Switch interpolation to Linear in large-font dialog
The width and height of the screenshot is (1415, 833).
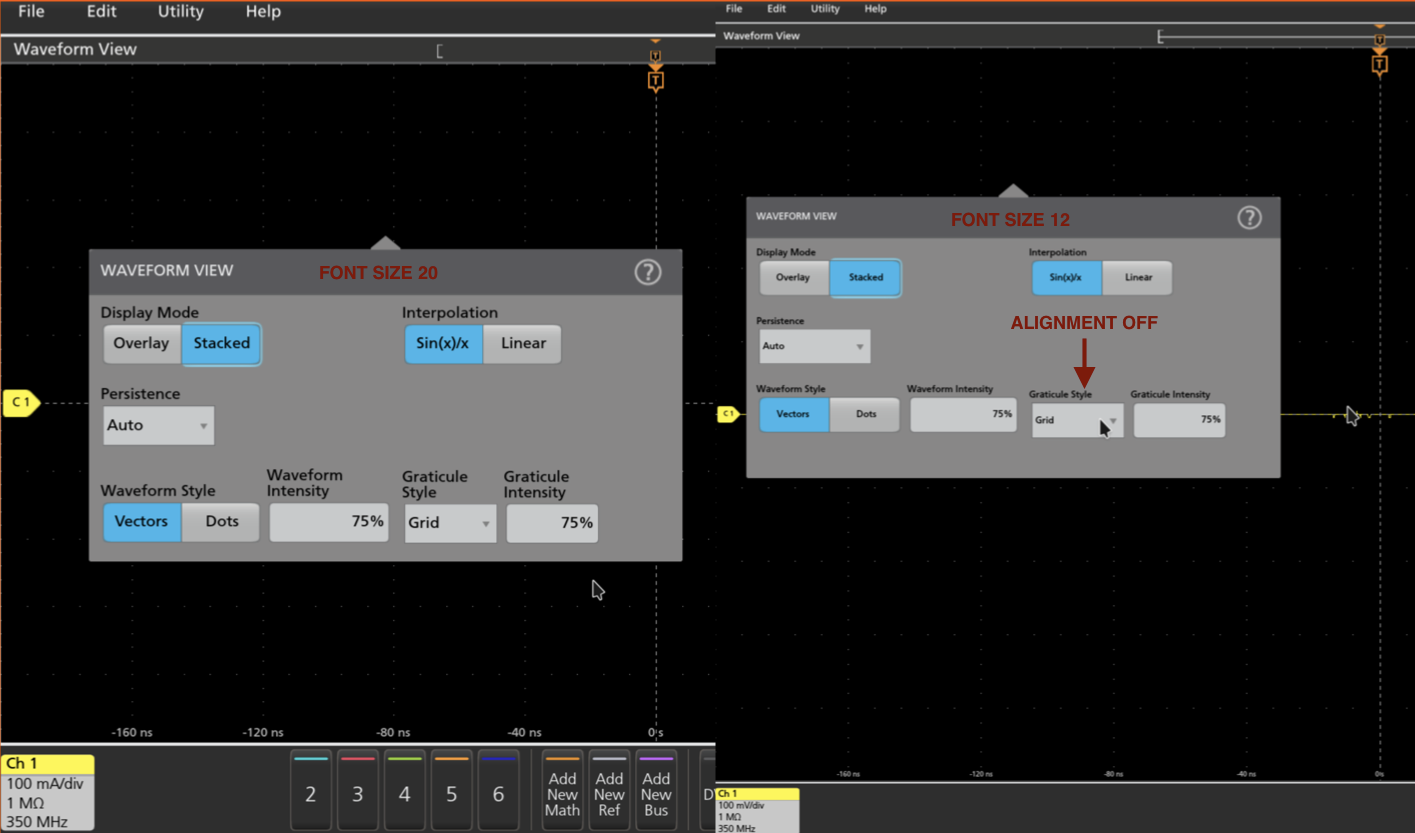(x=523, y=344)
